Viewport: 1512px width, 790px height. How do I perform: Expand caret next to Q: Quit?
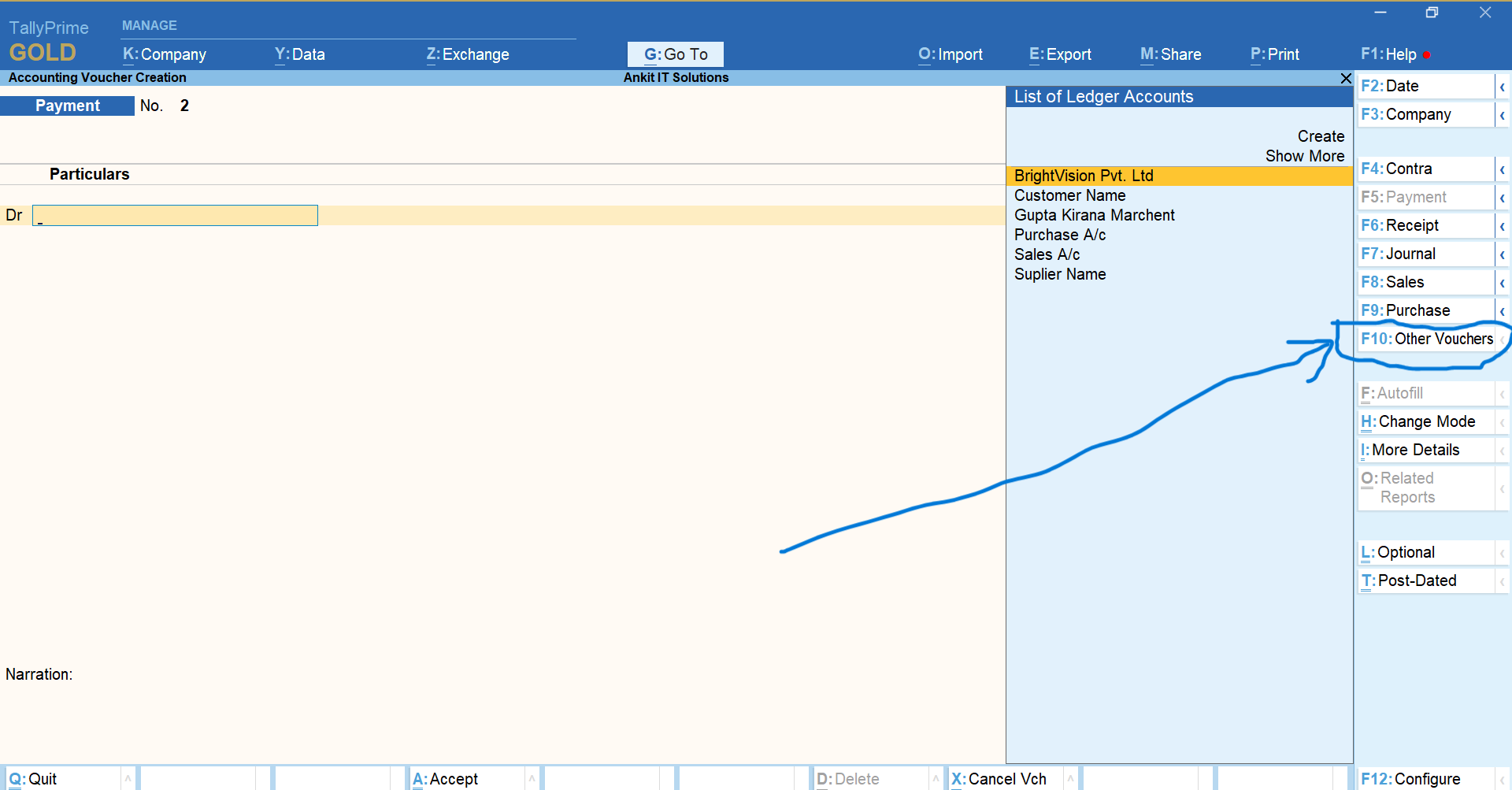(x=128, y=778)
